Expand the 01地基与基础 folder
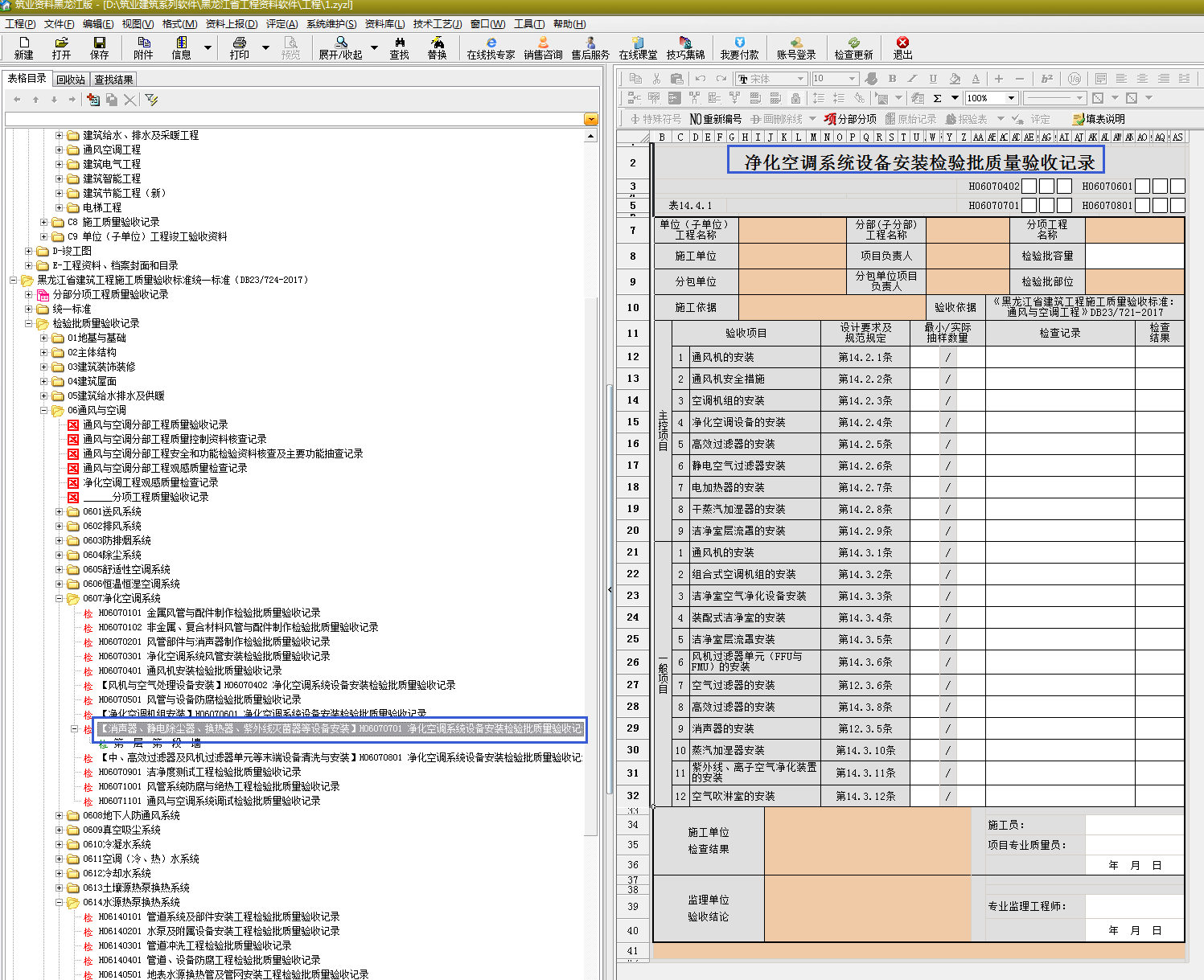 coord(44,338)
